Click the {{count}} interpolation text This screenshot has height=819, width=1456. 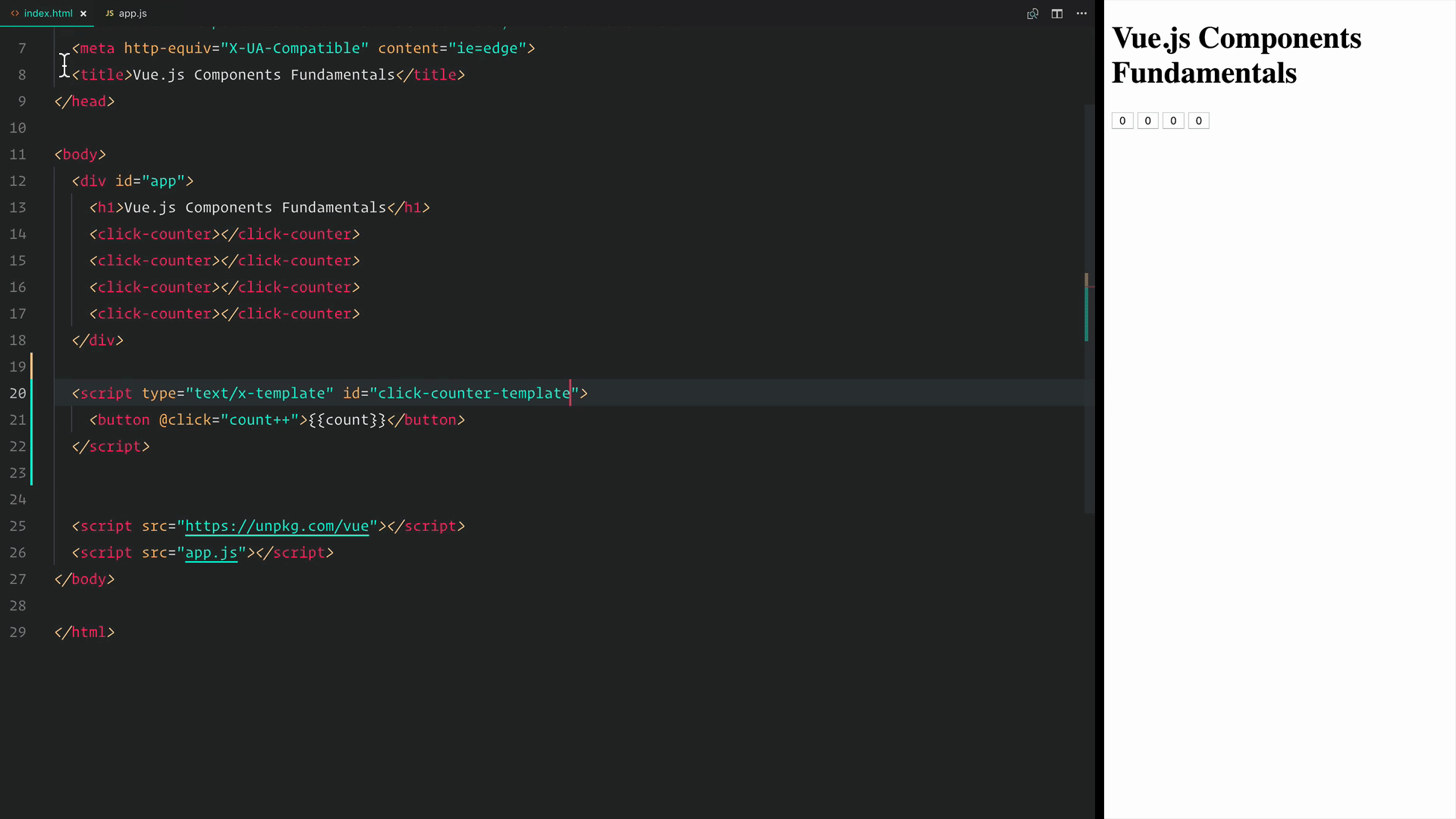pyautogui.click(x=347, y=420)
